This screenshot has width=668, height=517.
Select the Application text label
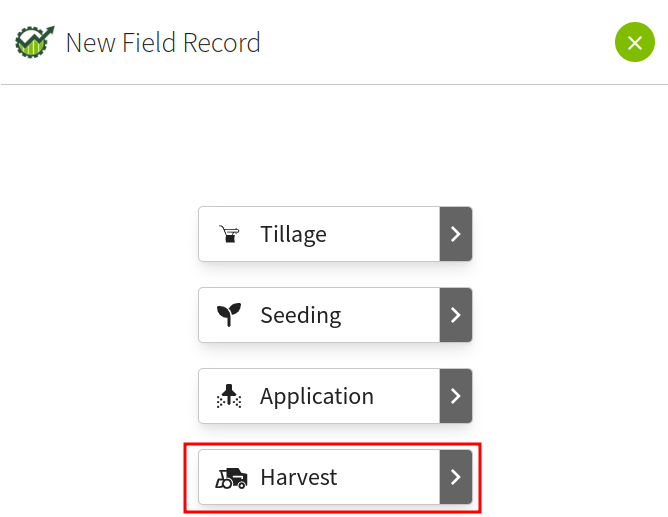pos(316,396)
